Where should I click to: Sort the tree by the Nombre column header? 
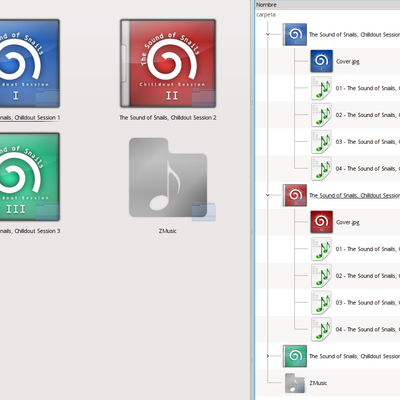(328, 5)
